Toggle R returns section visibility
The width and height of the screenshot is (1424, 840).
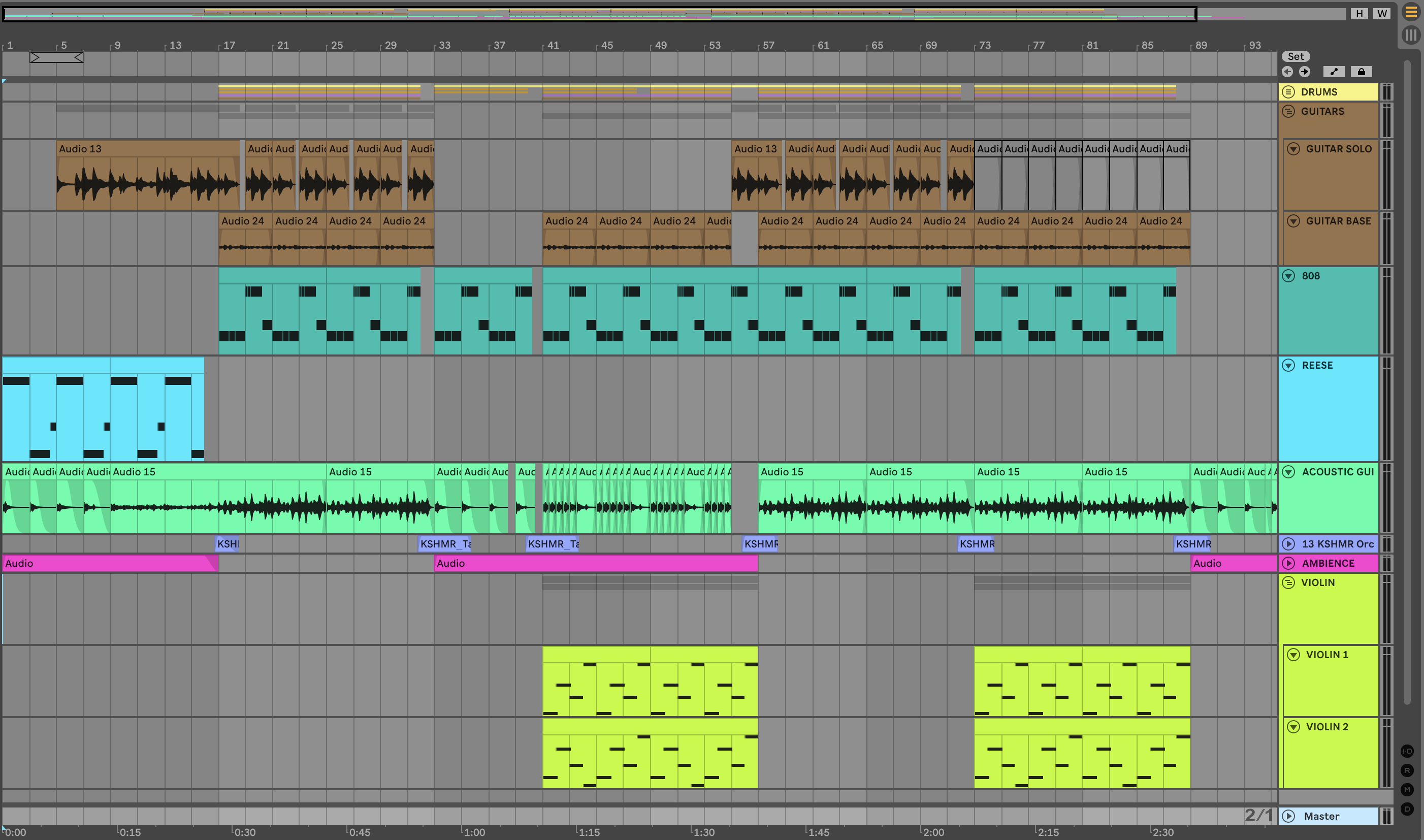pyautogui.click(x=1407, y=770)
